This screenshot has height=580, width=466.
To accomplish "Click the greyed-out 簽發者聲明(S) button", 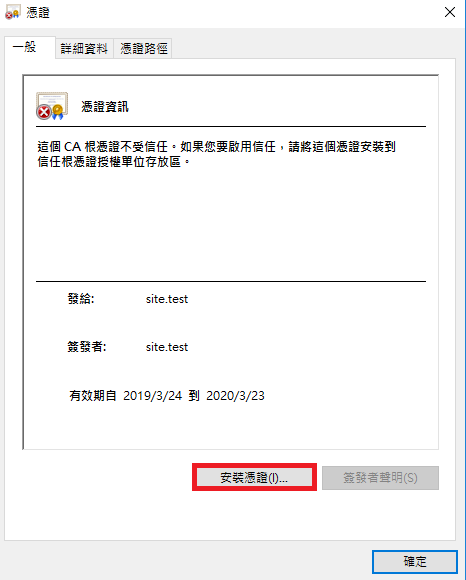I will coord(380,478).
